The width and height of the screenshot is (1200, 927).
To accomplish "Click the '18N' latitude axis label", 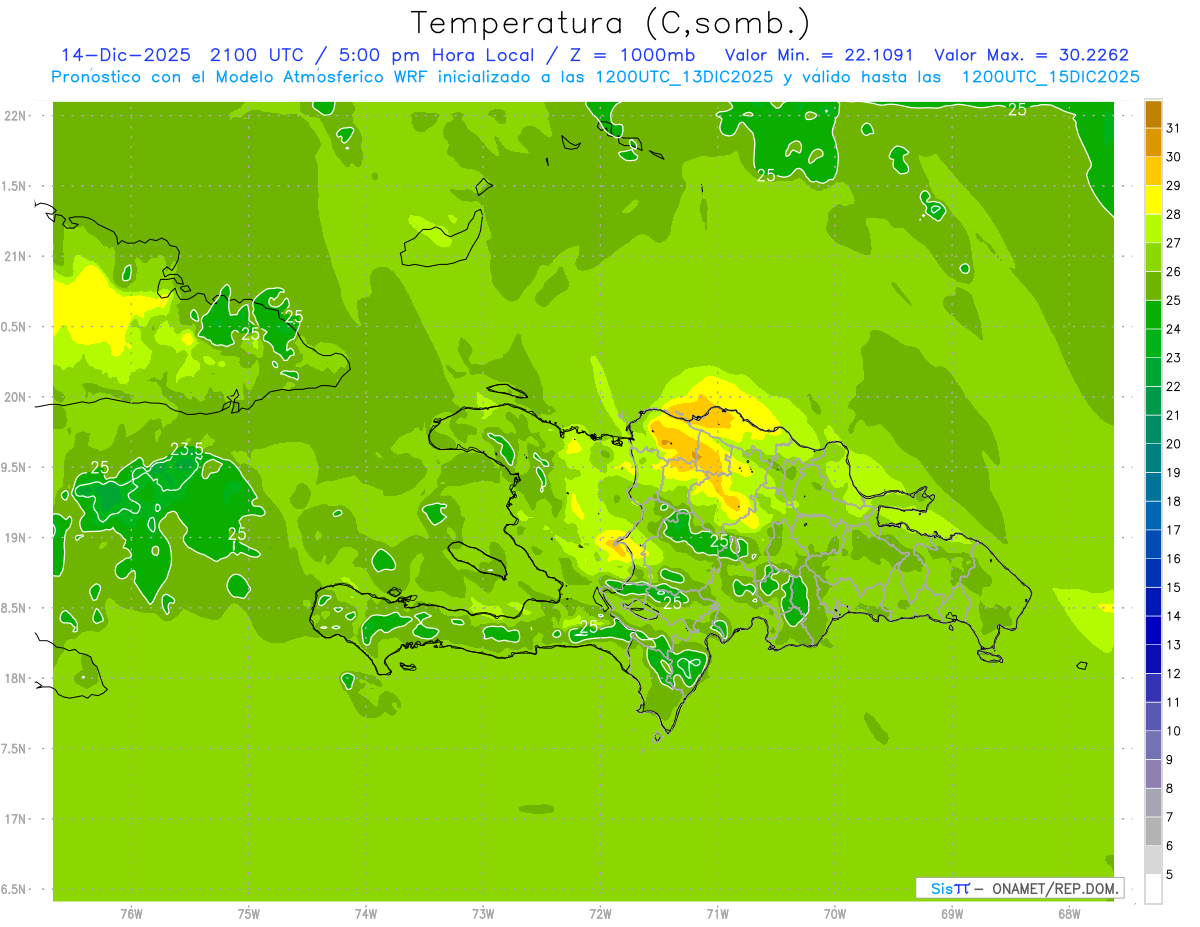I will click(15, 678).
